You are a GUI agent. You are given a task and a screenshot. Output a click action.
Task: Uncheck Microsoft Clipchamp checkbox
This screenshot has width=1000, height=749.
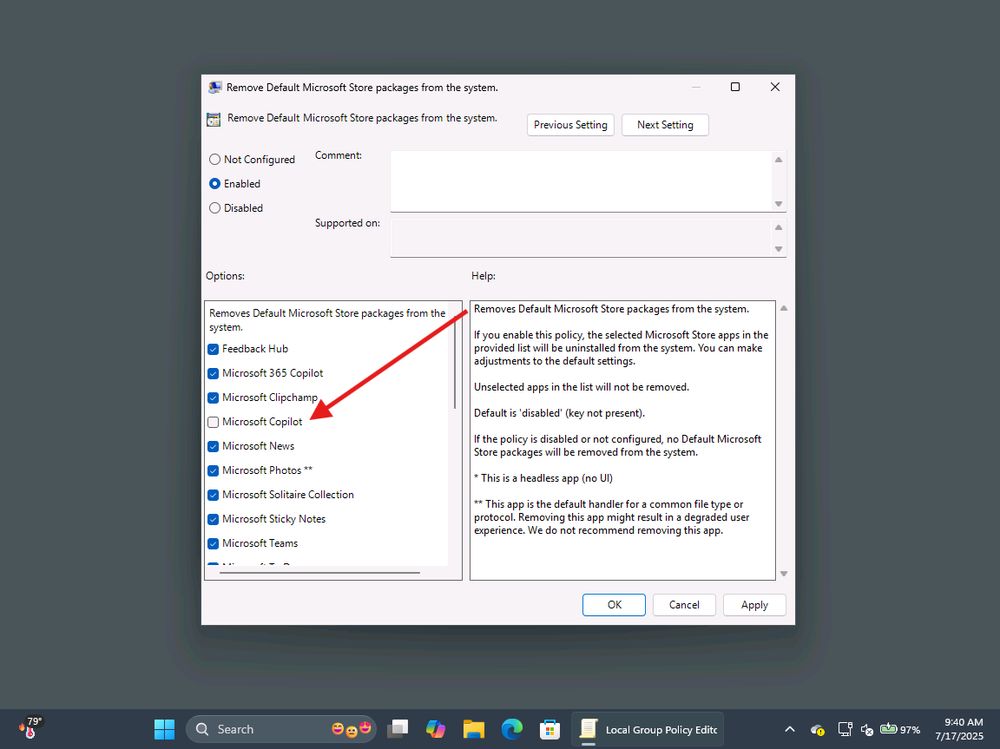tap(214, 397)
